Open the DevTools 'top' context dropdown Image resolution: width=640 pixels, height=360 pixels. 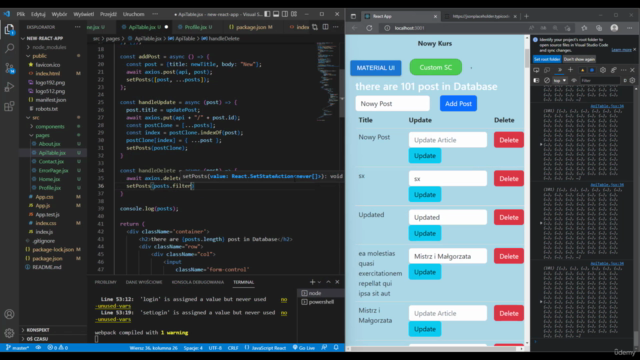coord(560,80)
